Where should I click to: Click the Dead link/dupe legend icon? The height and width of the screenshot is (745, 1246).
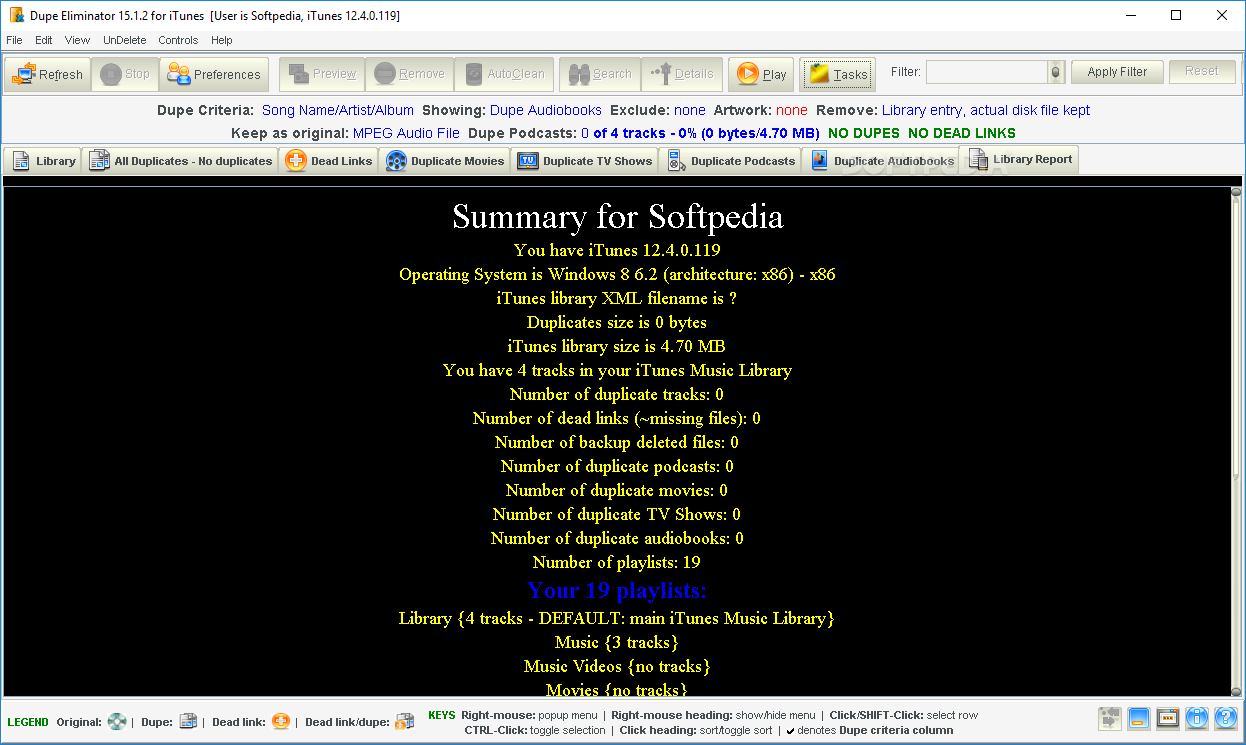pyautogui.click(x=404, y=721)
